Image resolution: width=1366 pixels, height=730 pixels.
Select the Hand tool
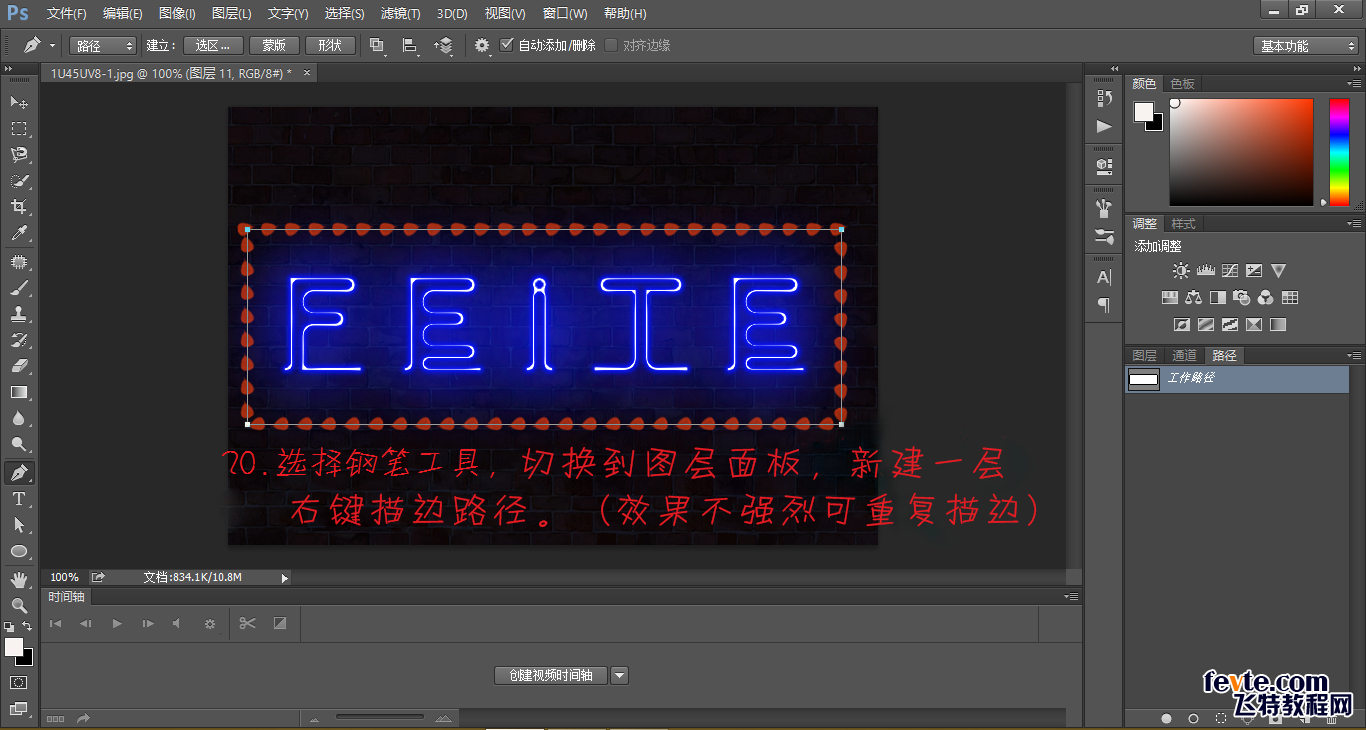click(19, 578)
